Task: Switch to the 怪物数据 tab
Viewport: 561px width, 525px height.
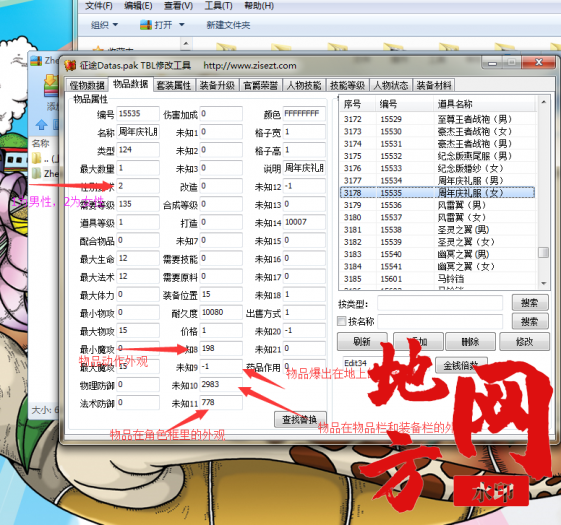Action: [87, 86]
